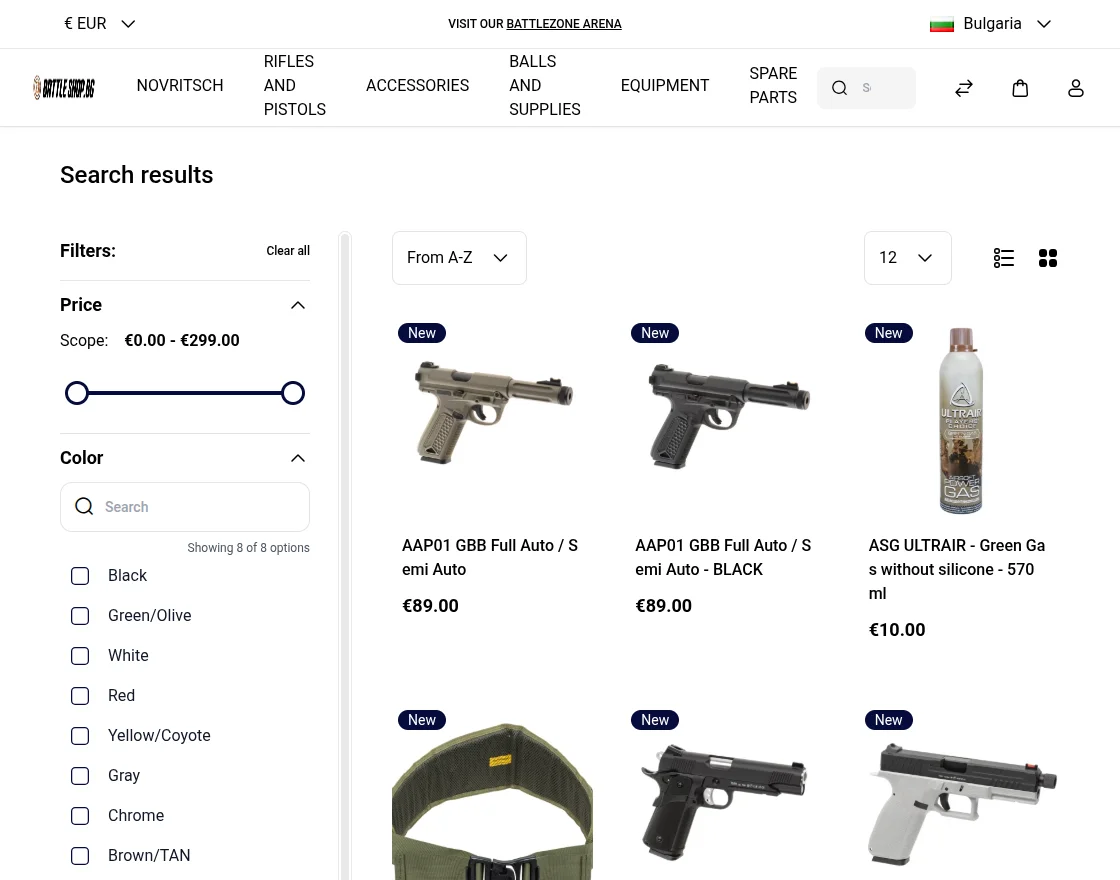Click the ASG ULTRAIR Green Gas product thumbnail

point(960,419)
